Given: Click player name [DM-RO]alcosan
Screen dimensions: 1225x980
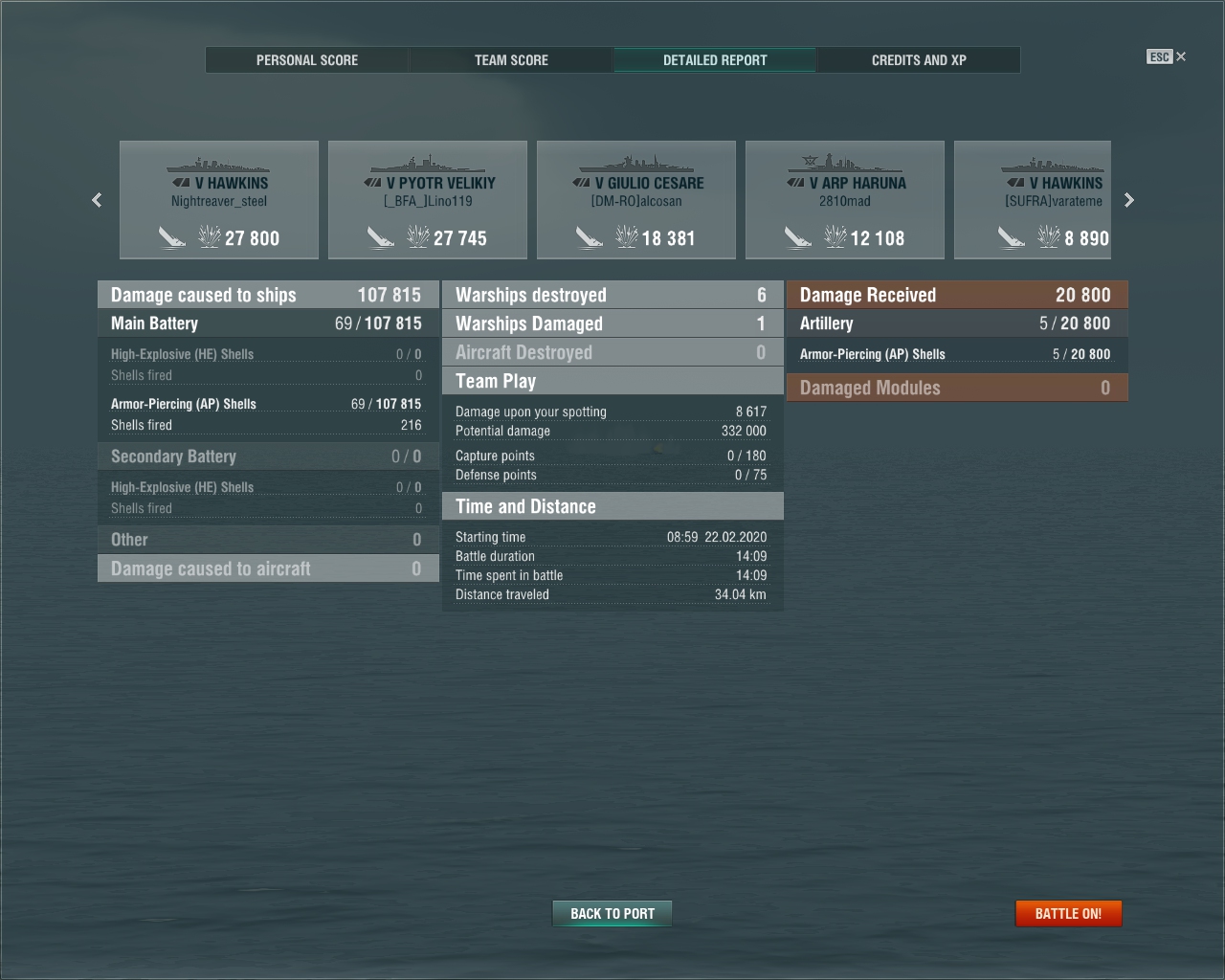Looking at the screenshot, I should click(x=636, y=201).
